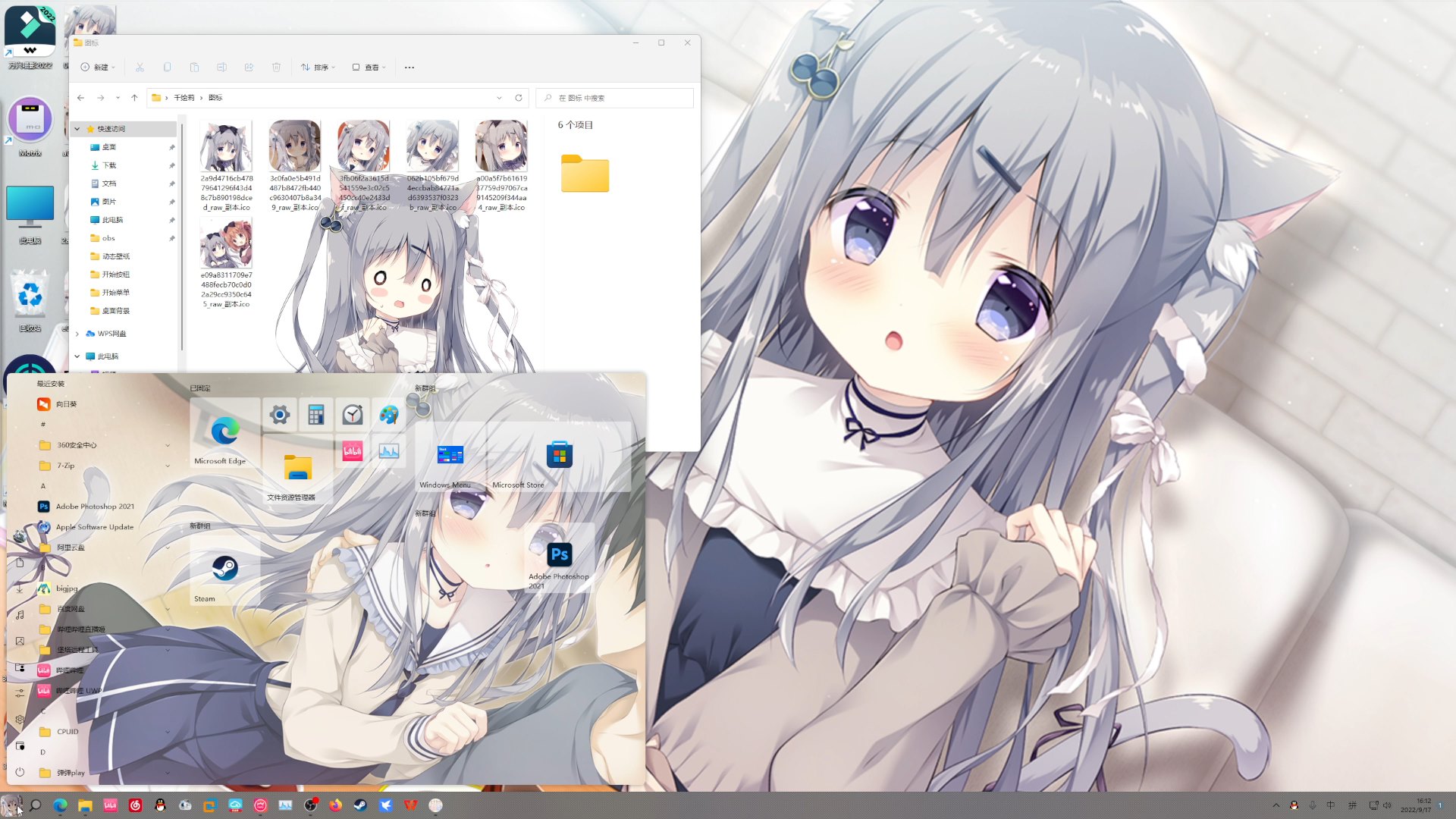
Task: Select 下载 in the navigation pane
Action: 109,165
